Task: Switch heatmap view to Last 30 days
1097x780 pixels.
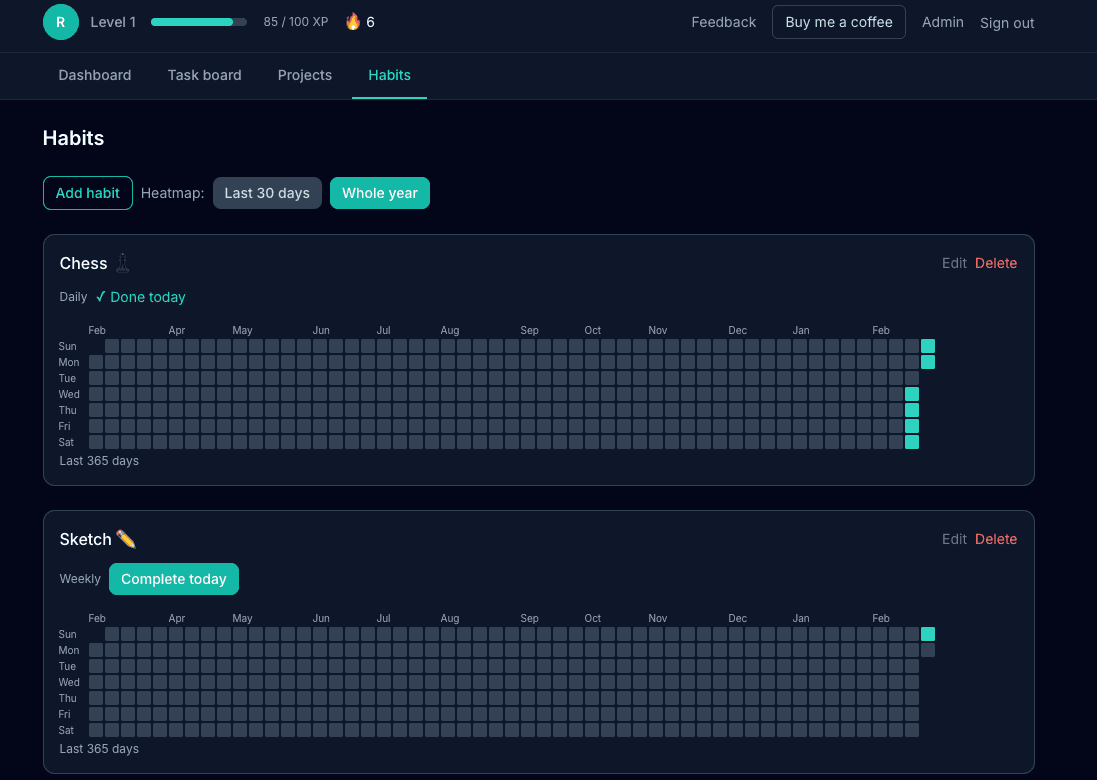Action: [x=267, y=192]
